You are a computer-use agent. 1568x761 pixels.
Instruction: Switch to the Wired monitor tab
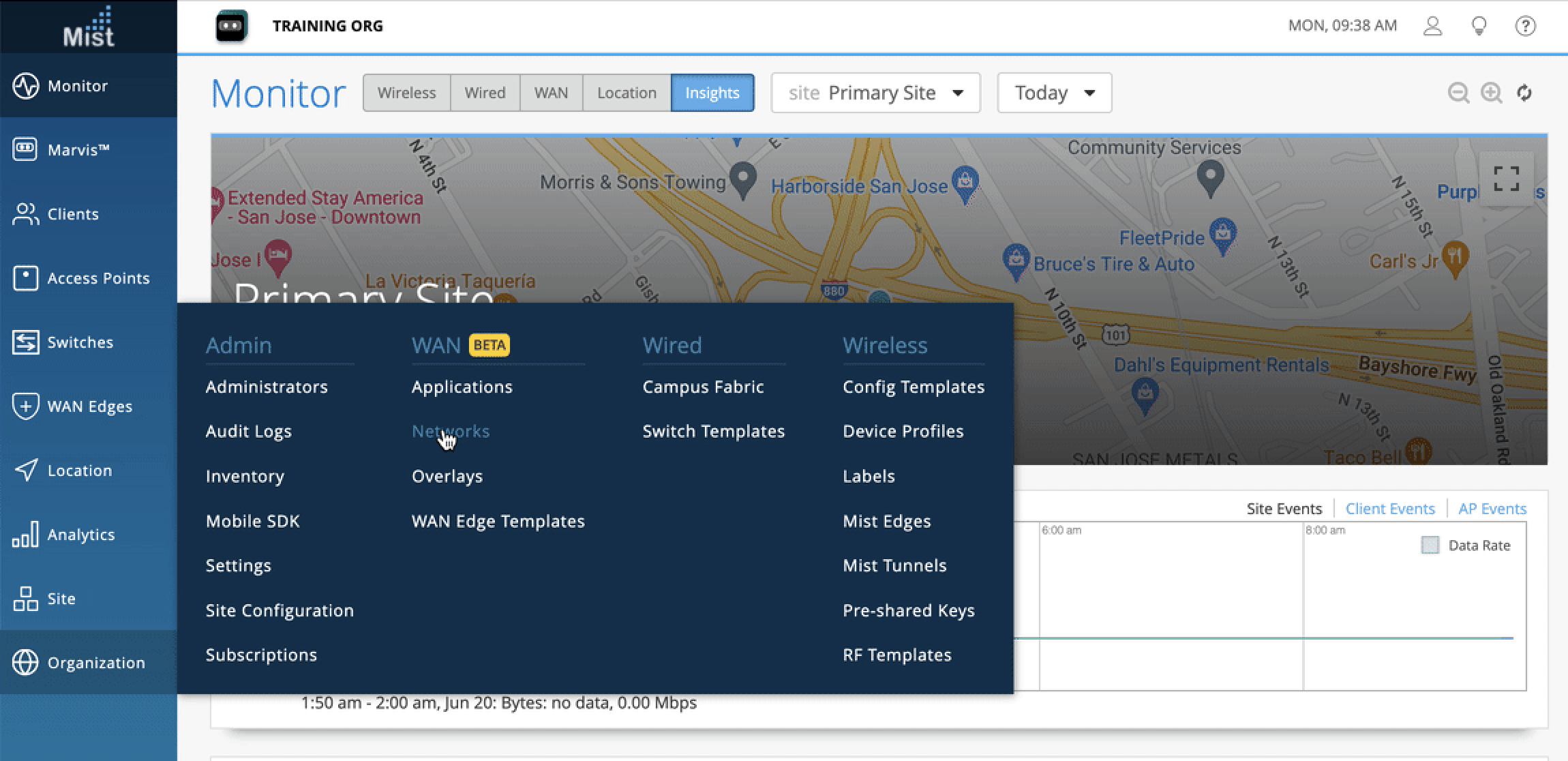pyautogui.click(x=485, y=93)
